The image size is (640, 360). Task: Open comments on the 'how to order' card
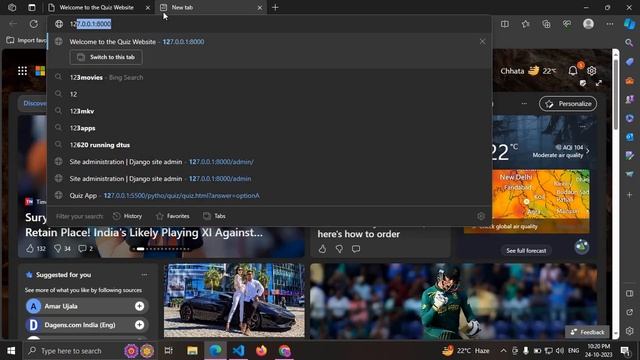tap(356, 249)
